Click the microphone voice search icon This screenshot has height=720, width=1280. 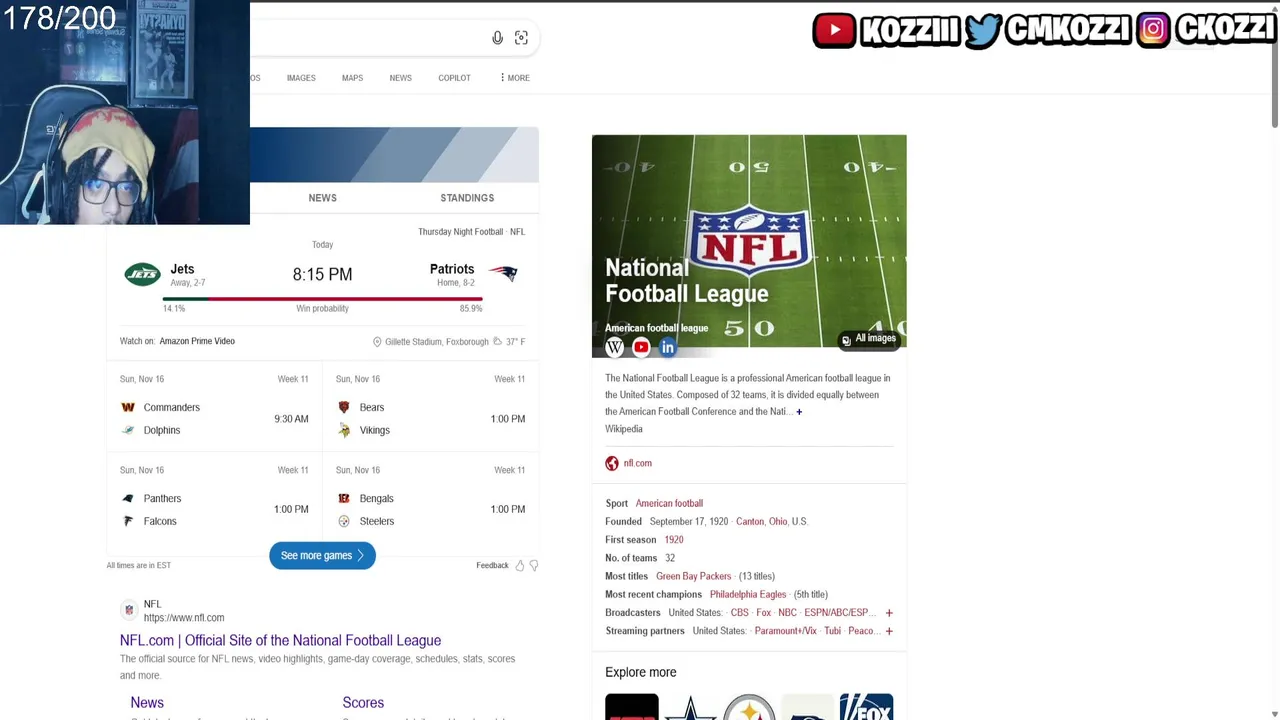click(x=497, y=38)
